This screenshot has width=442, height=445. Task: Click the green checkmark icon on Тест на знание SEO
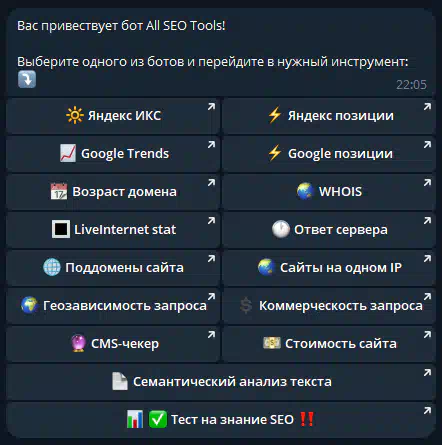click(157, 419)
